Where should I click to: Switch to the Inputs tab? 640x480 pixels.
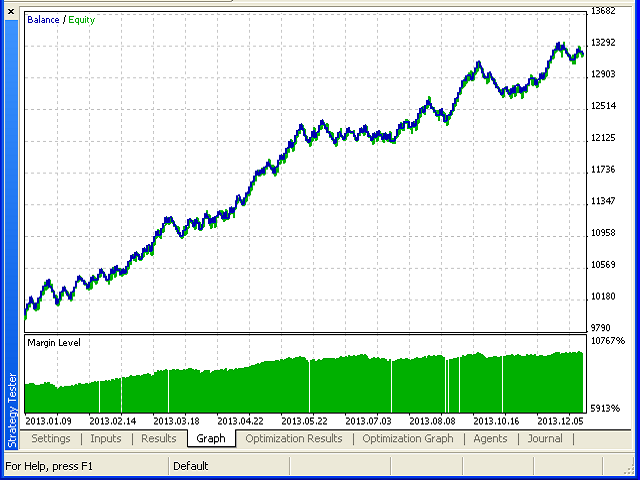[106, 438]
